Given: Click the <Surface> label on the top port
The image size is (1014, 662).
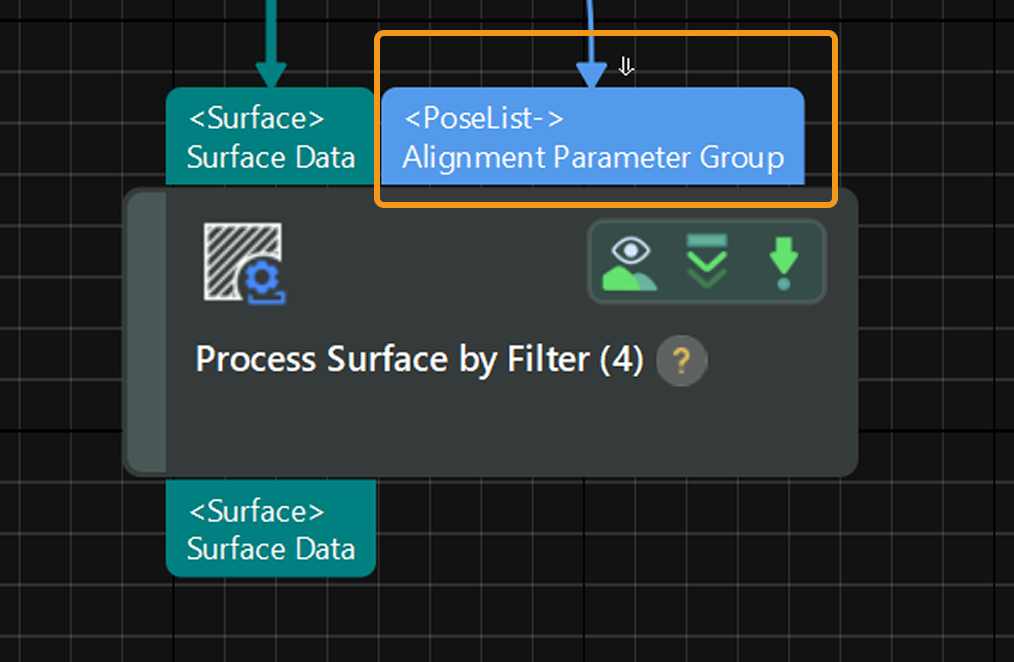Looking at the screenshot, I should pos(257,118).
